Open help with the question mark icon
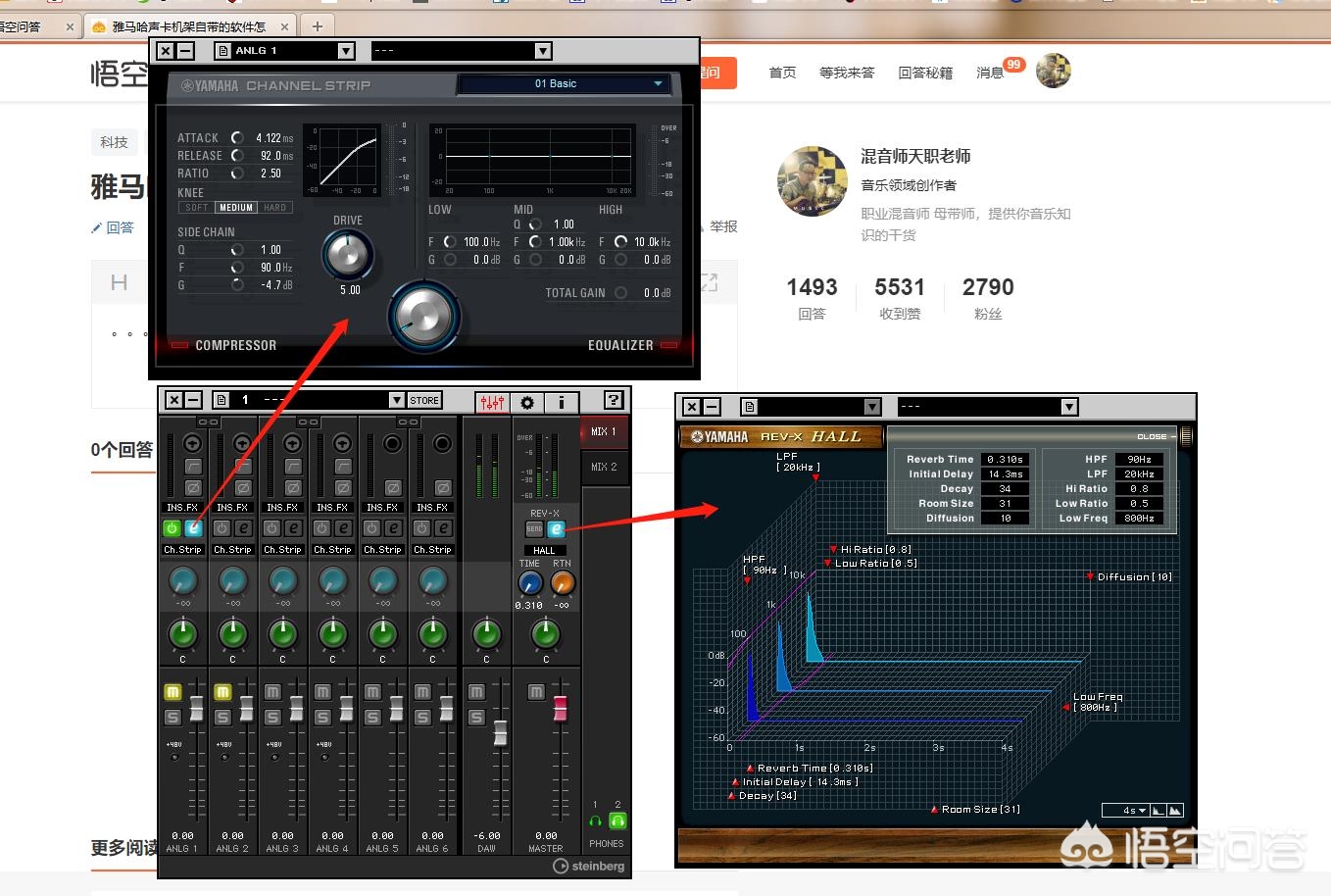The height and width of the screenshot is (896, 1331). pos(614,400)
